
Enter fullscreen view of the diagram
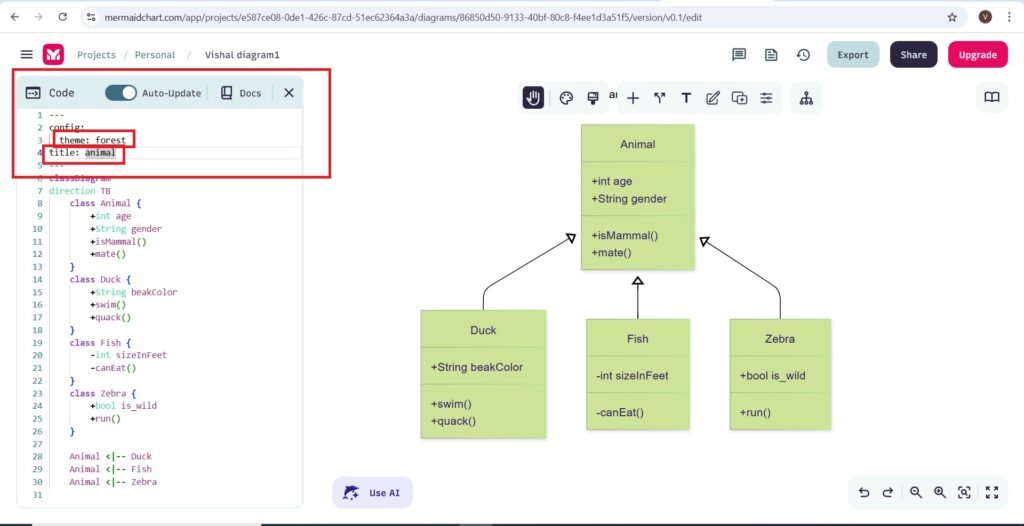pos(992,492)
